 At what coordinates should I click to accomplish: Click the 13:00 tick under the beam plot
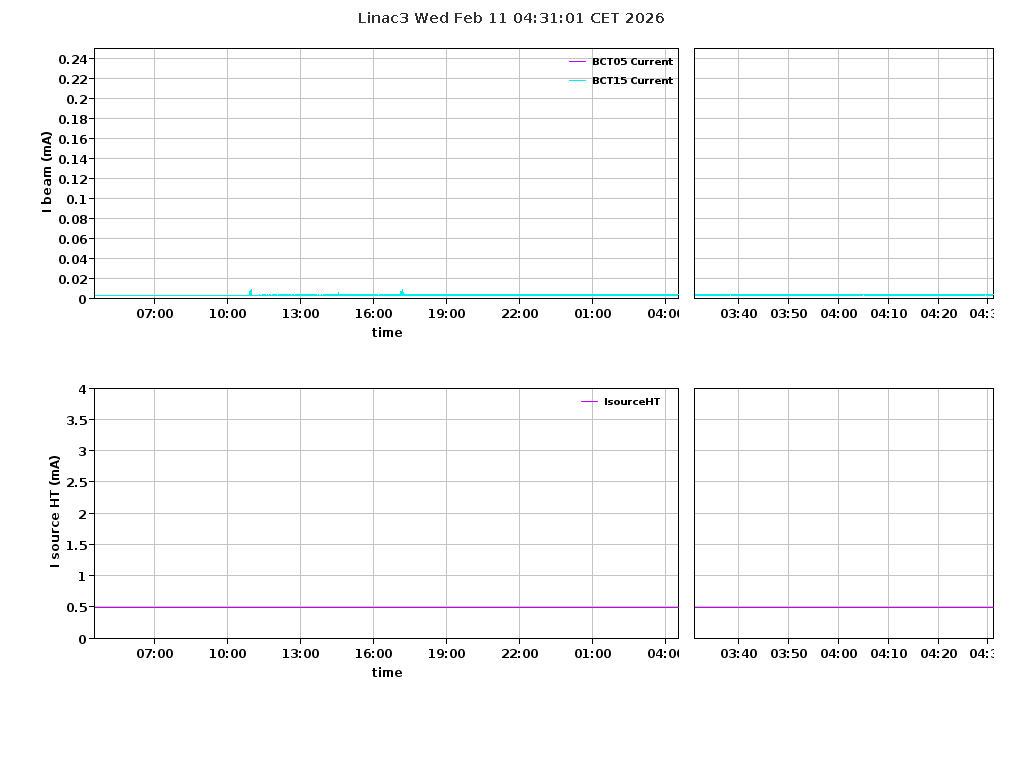click(x=300, y=314)
